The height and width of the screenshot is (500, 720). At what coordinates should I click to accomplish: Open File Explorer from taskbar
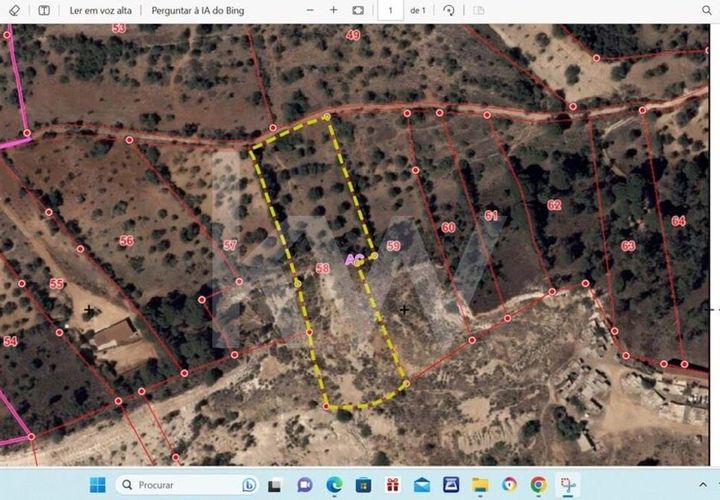click(x=480, y=485)
